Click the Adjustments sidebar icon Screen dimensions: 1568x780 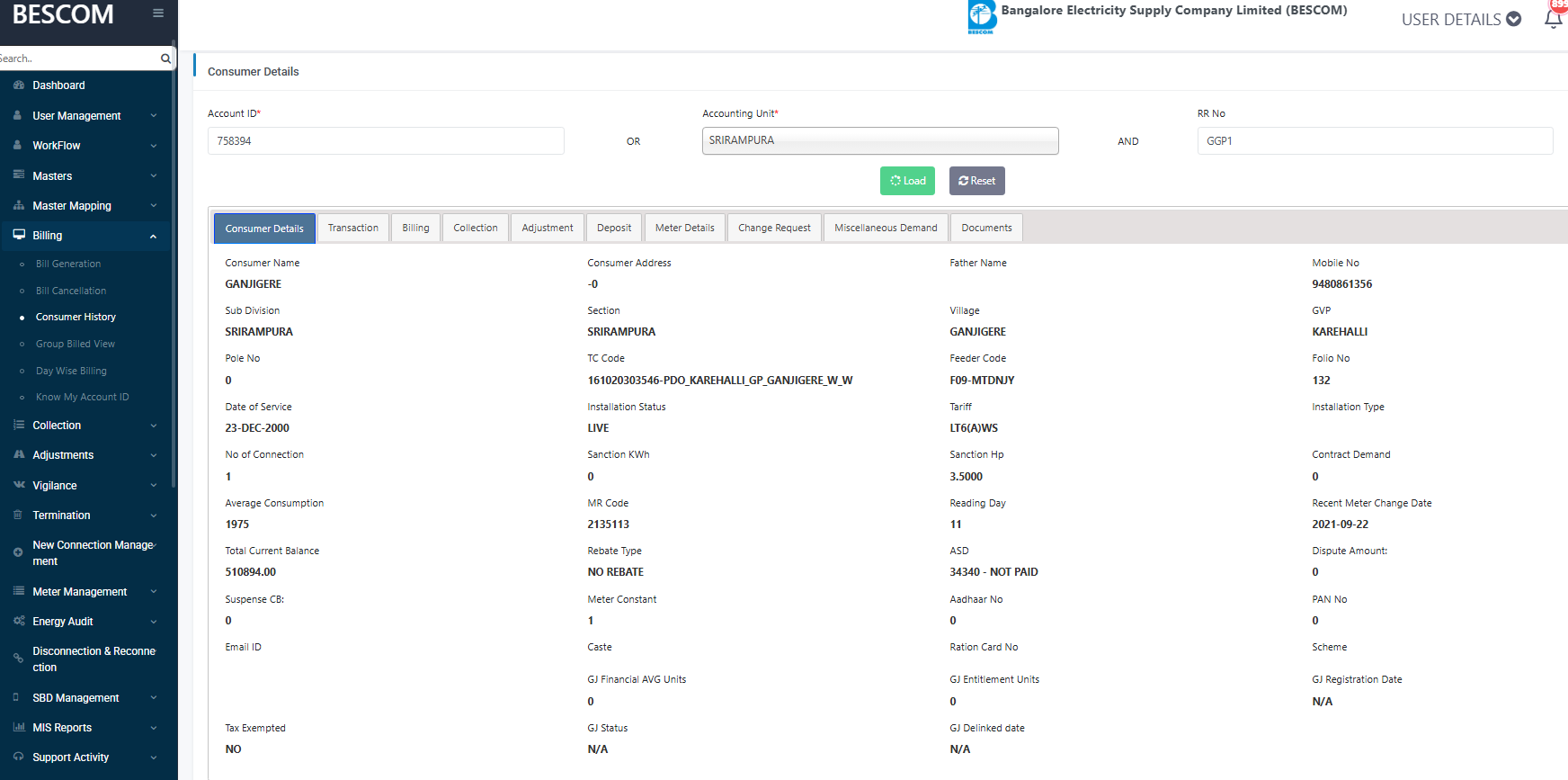pyautogui.click(x=19, y=454)
